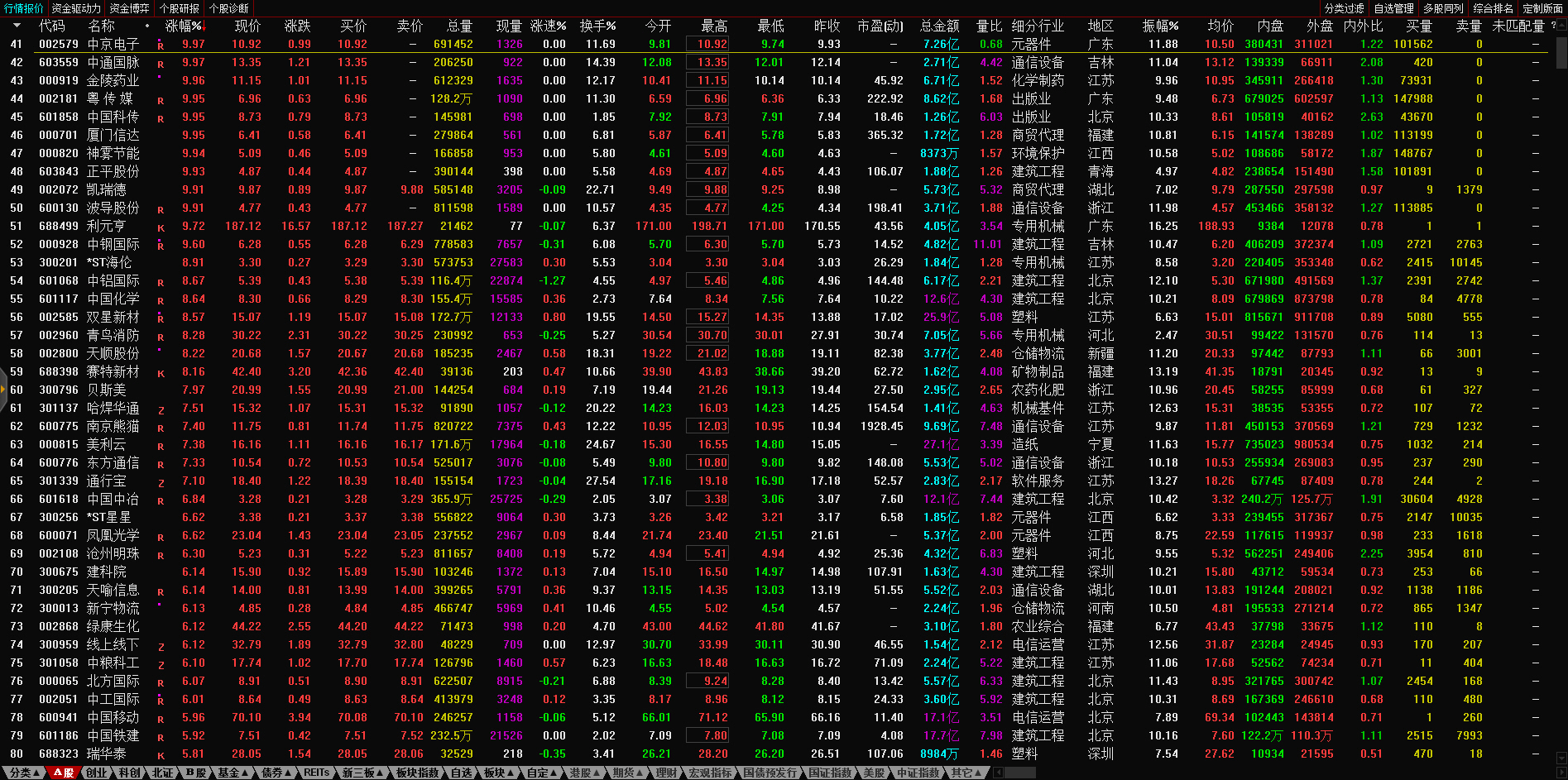Click the bottom tab bar scroll-left arrow
This screenshot has width=1568, height=780.
[x=999, y=773]
